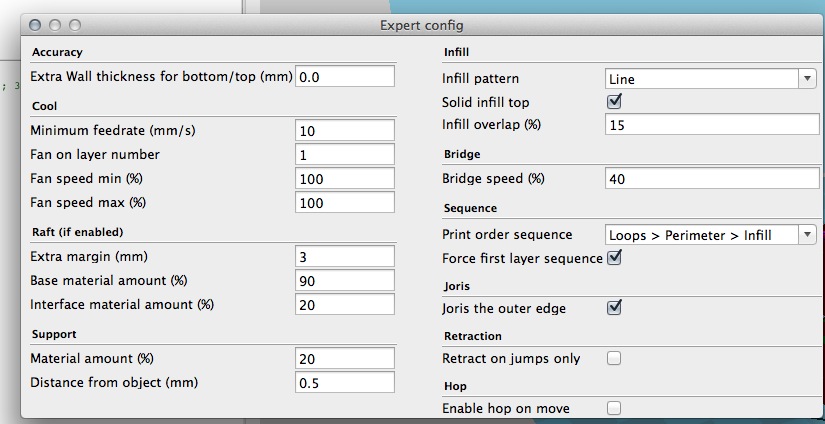Click the Distance from object field
Screen dimensions: 825x424
pyautogui.click(x=345, y=383)
